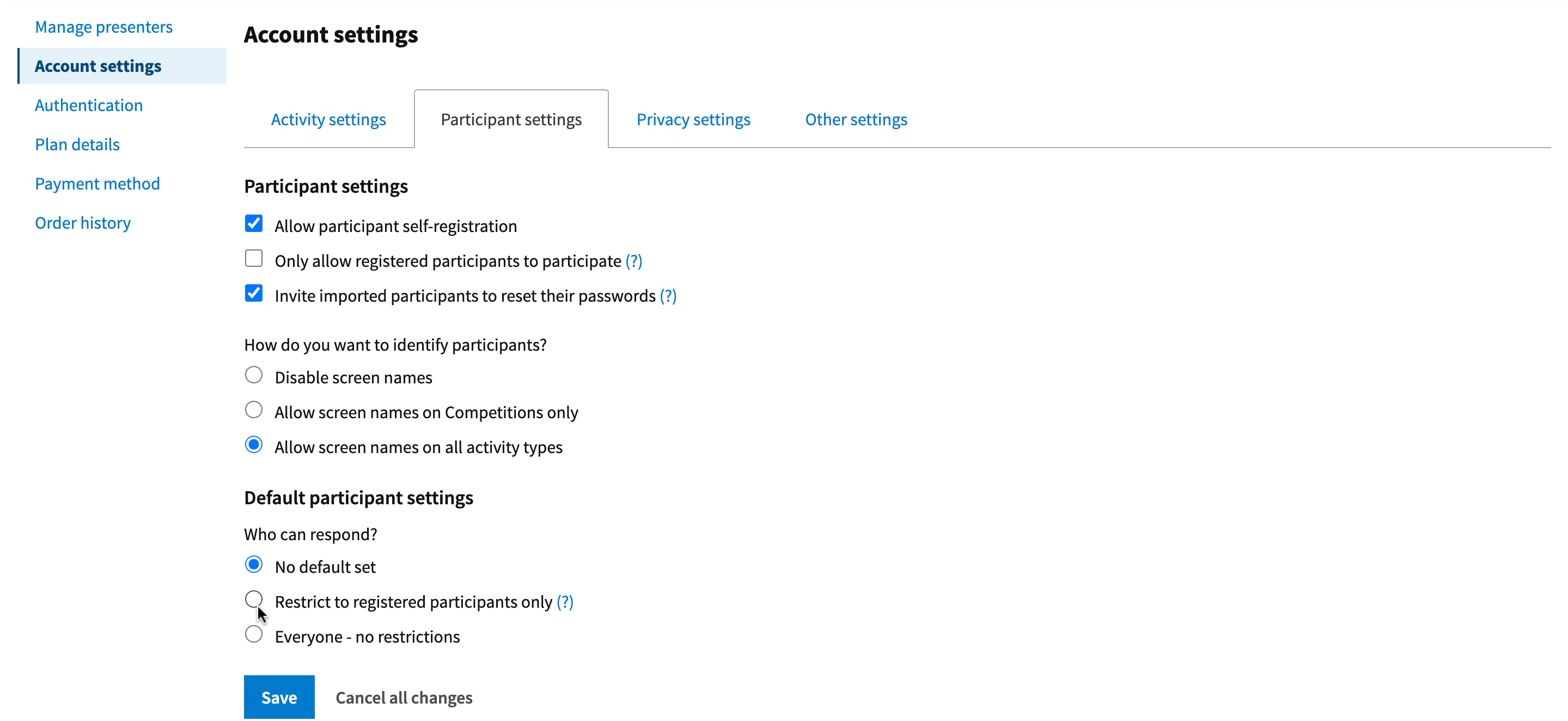
Task: Open help for registered participants only checkbox
Action: click(633, 261)
